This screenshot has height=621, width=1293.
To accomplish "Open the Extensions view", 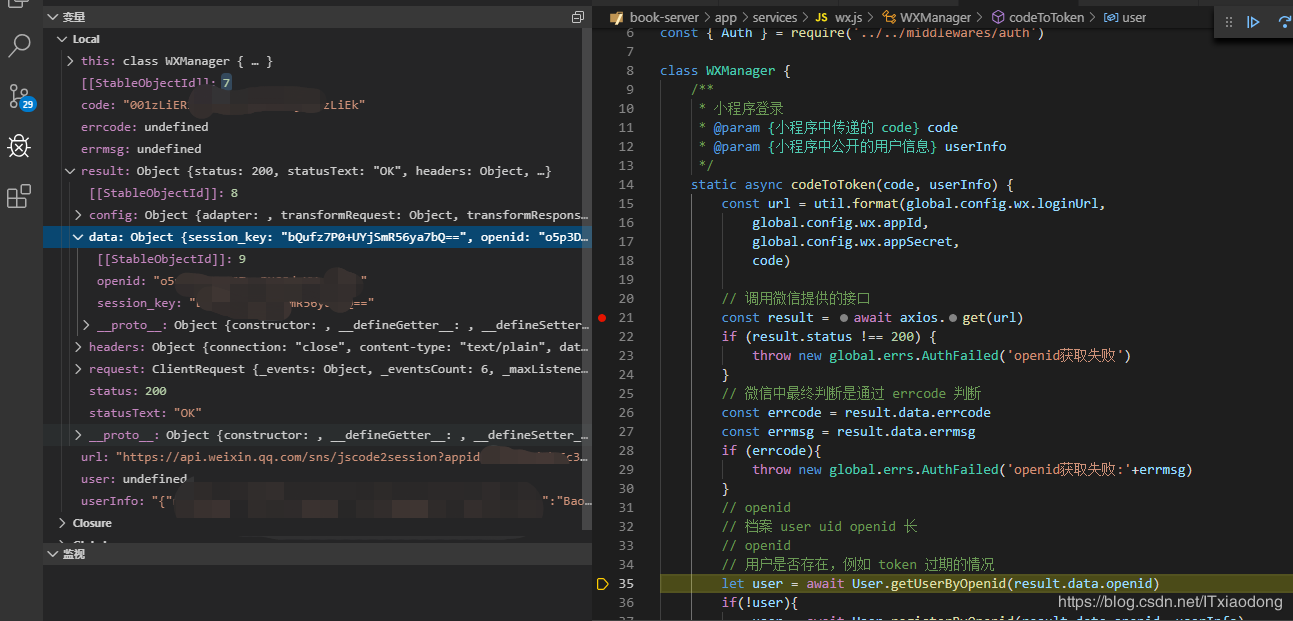I will (19, 196).
